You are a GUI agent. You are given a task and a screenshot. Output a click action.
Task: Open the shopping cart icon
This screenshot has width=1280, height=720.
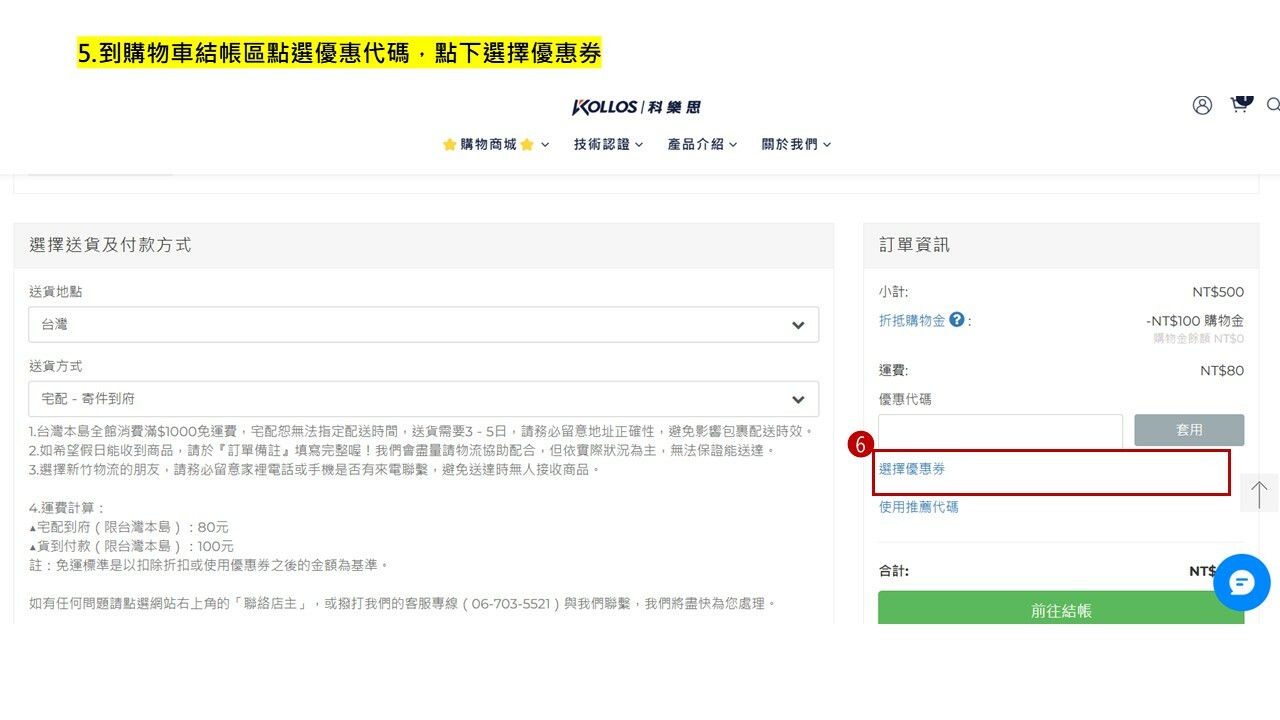tap(1239, 105)
